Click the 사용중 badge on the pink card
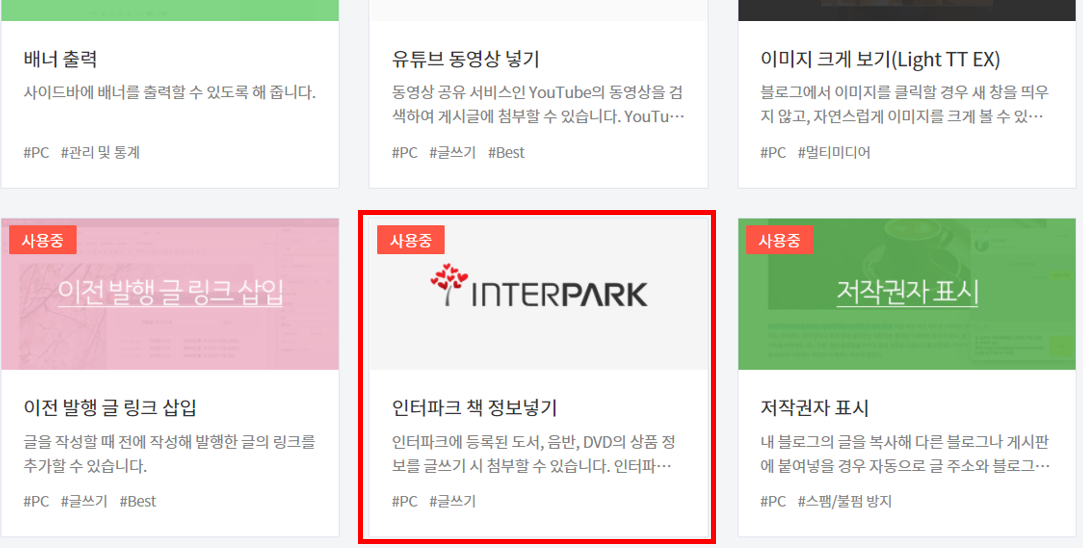This screenshot has width=1083, height=548. [x=43, y=240]
